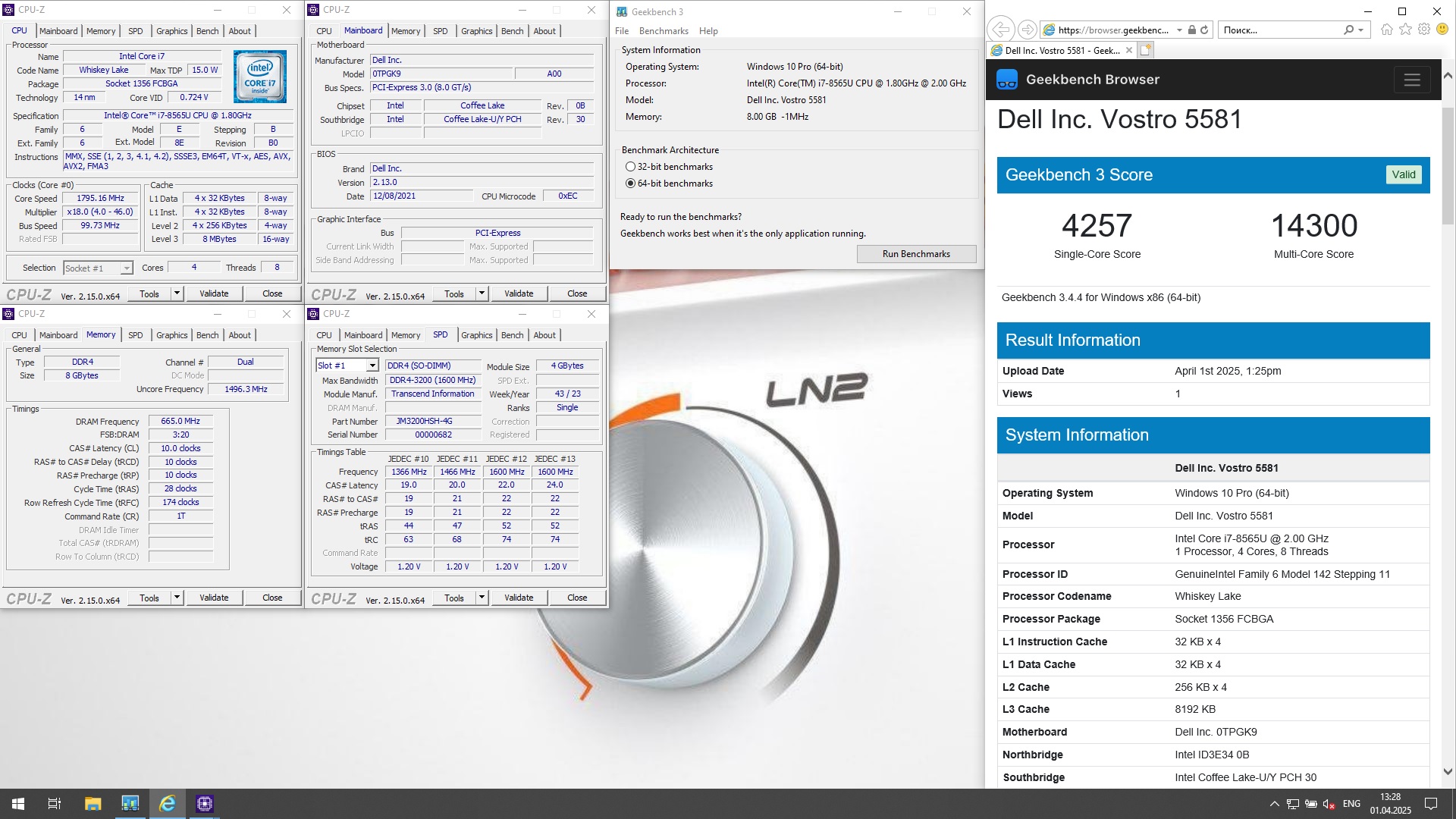The image size is (1456, 819).
Task: Switch to Graphics tab in Mainboard window
Action: click(x=476, y=31)
